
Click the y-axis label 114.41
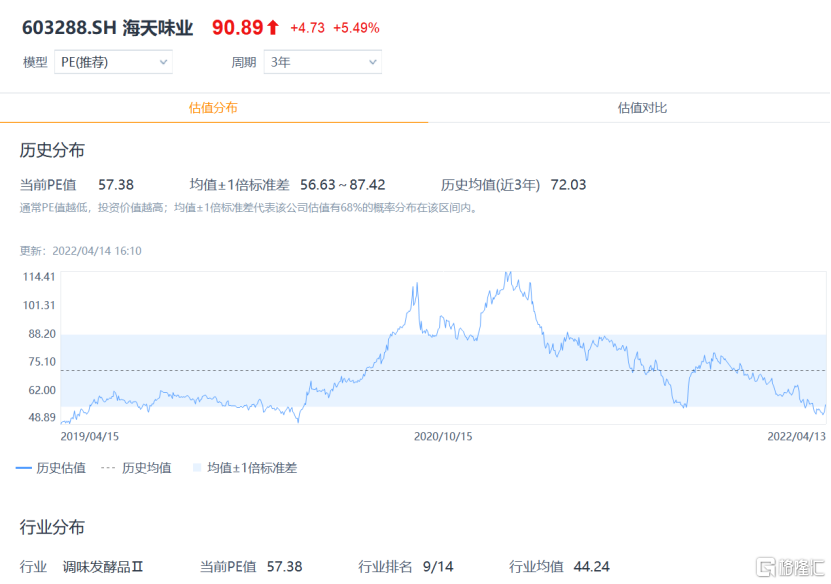[39, 277]
